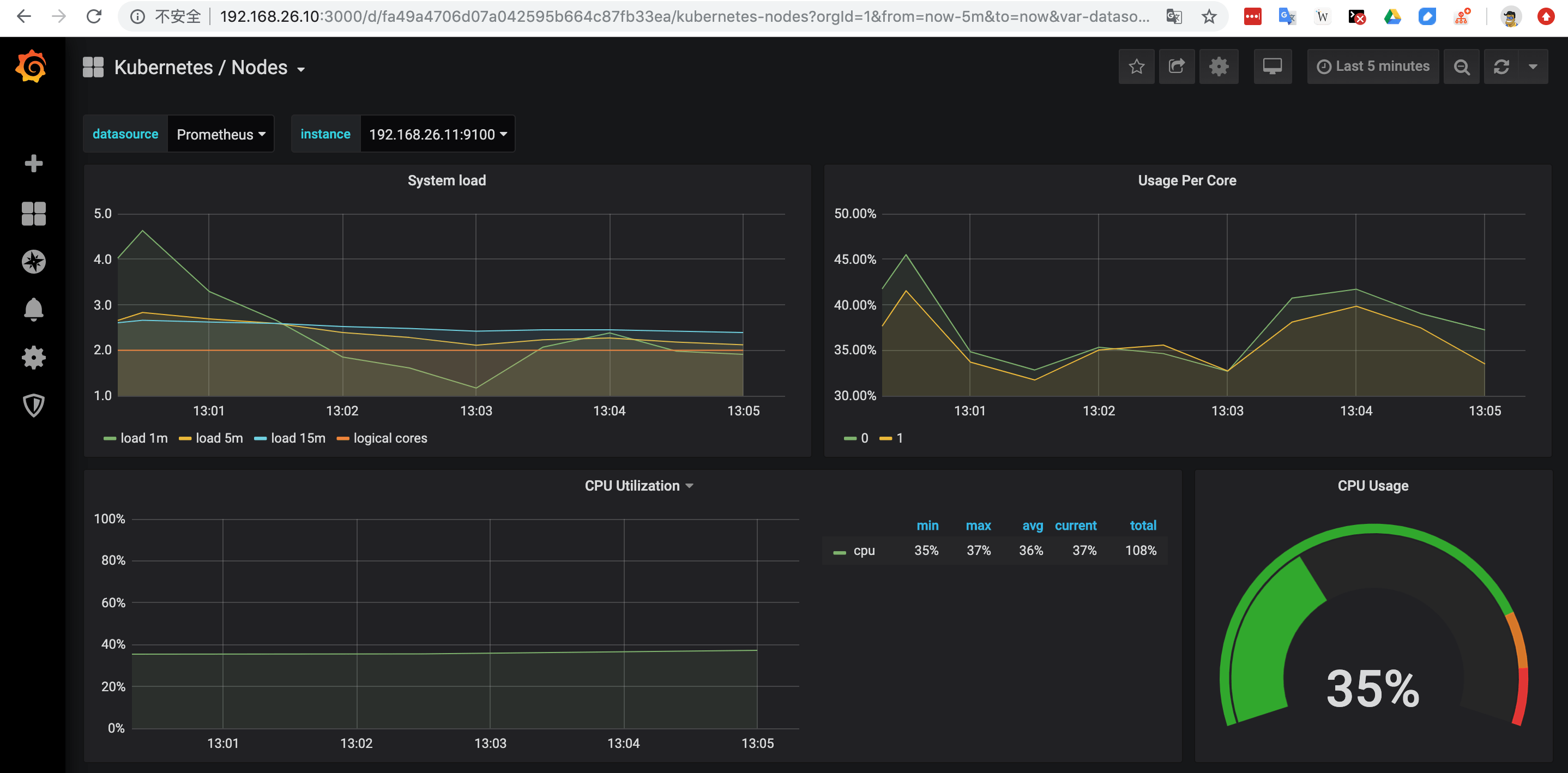The height and width of the screenshot is (773, 1568).
Task: Expand the refresh interval dropdown arrow
Action: [x=1533, y=67]
